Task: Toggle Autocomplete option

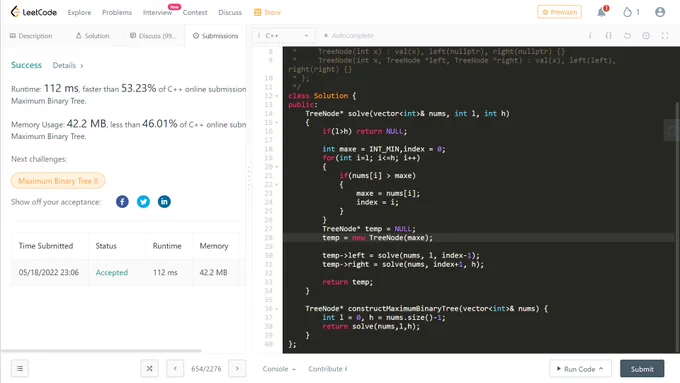Action: [349, 36]
